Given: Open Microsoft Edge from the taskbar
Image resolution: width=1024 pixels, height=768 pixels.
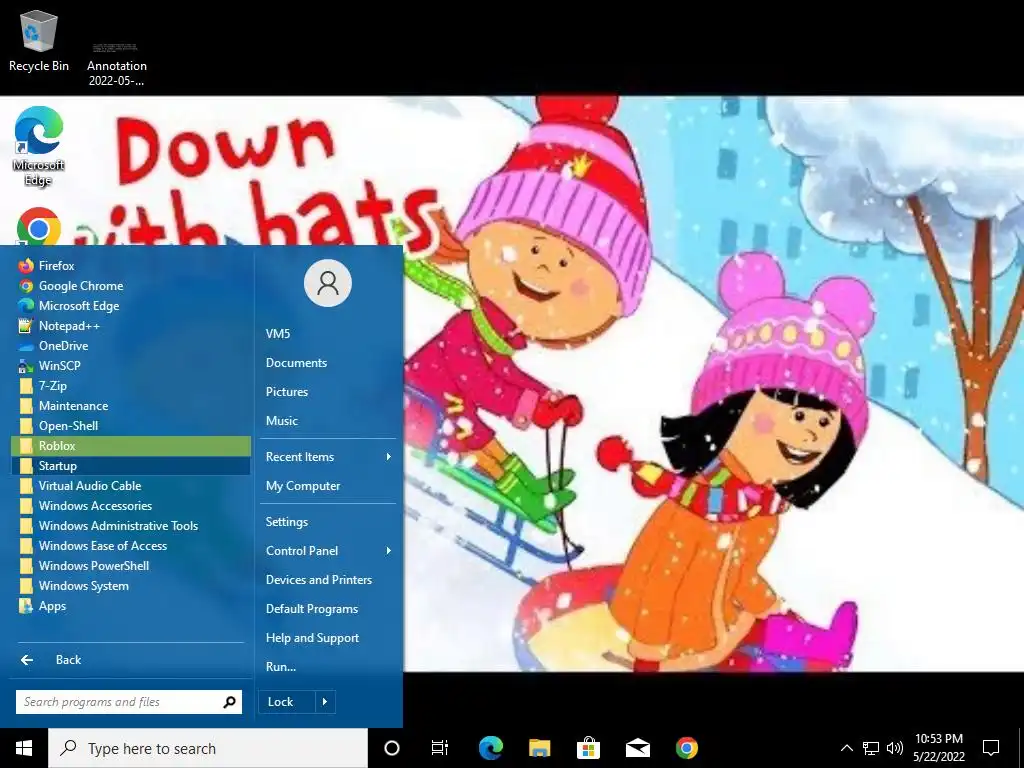Looking at the screenshot, I should tap(490, 748).
